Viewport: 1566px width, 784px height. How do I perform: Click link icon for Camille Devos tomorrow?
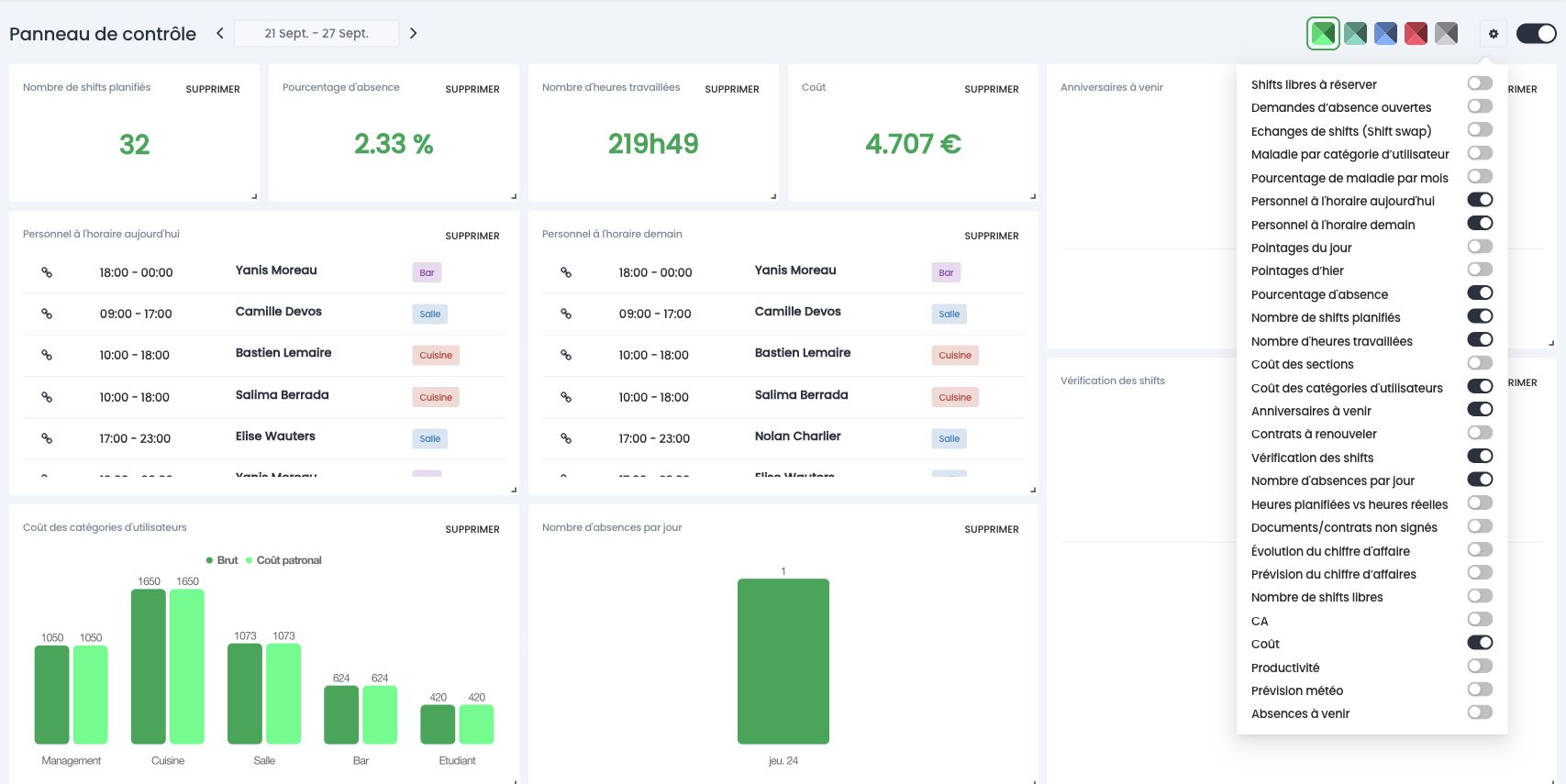(x=566, y=314)
